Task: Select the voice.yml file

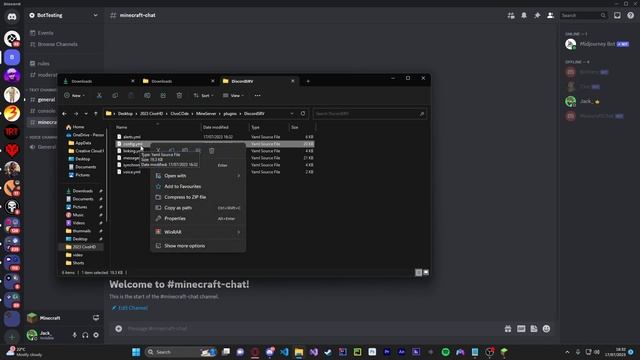Action: (131, 172)
